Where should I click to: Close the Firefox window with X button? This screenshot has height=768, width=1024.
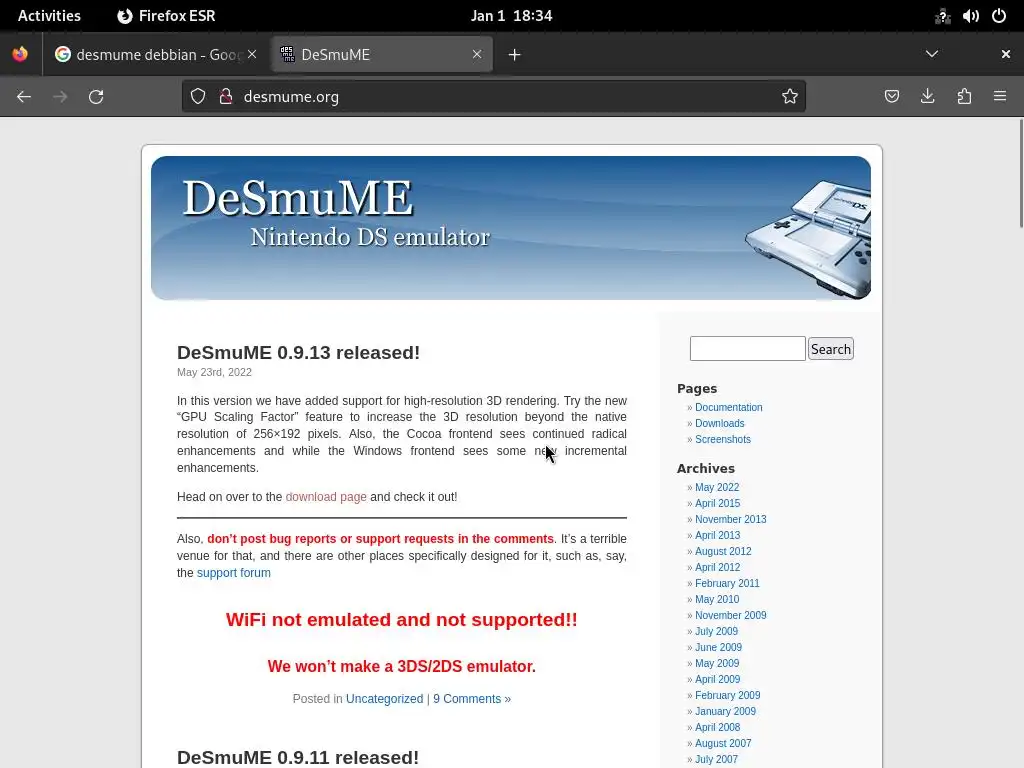point(1006,54)
